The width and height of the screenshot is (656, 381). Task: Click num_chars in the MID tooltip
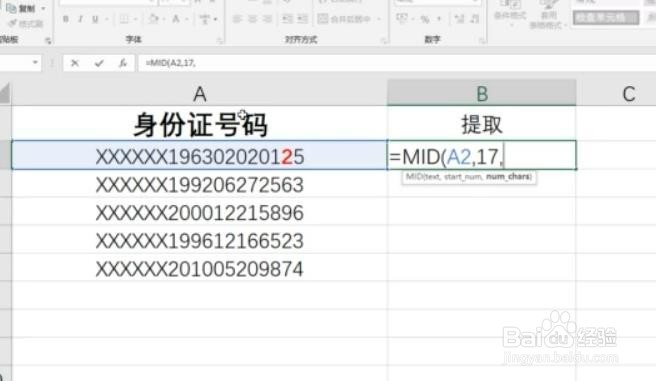[x=507, y=176]
